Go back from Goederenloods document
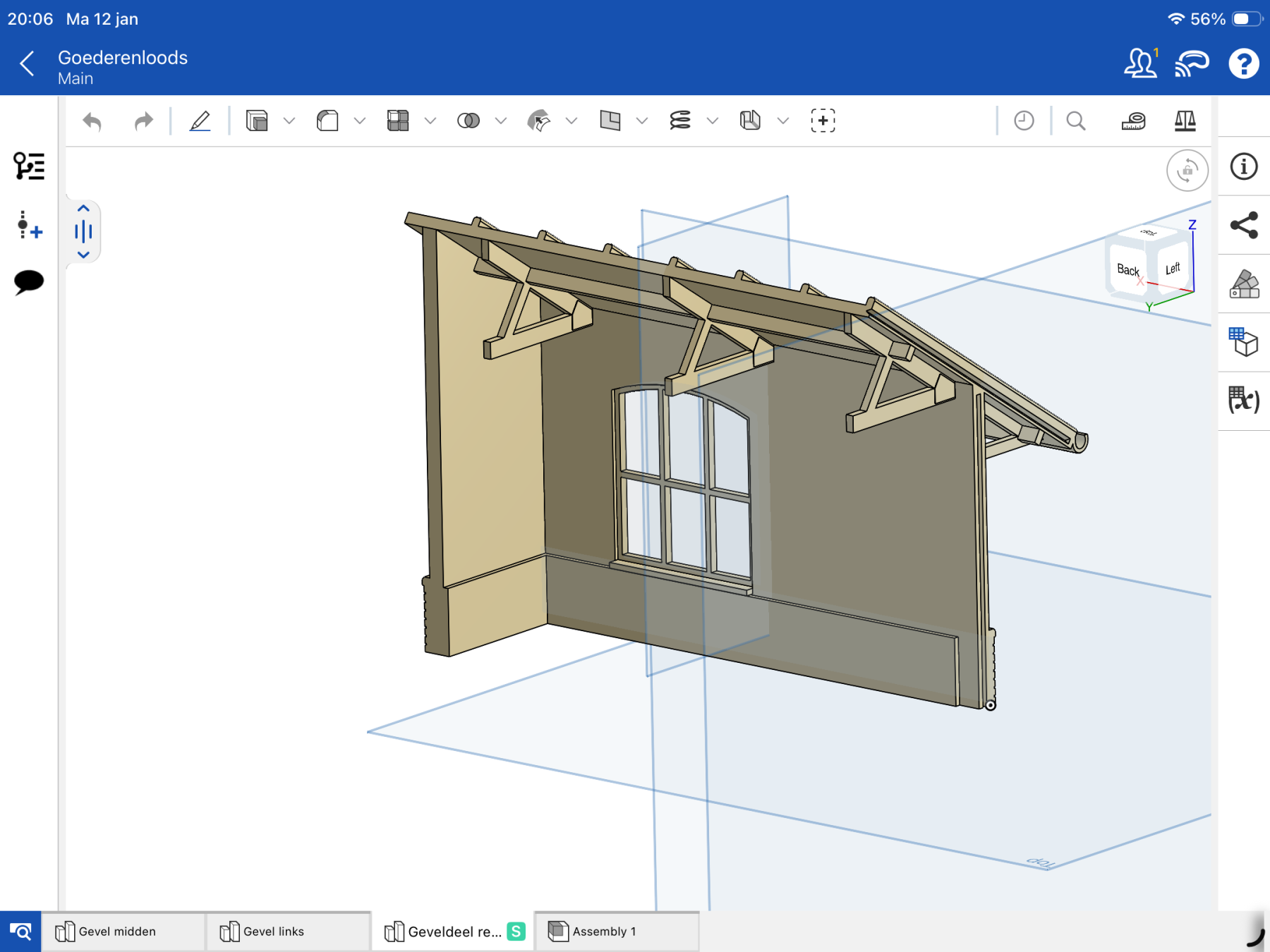1270x952 pixels. [27, 64]
